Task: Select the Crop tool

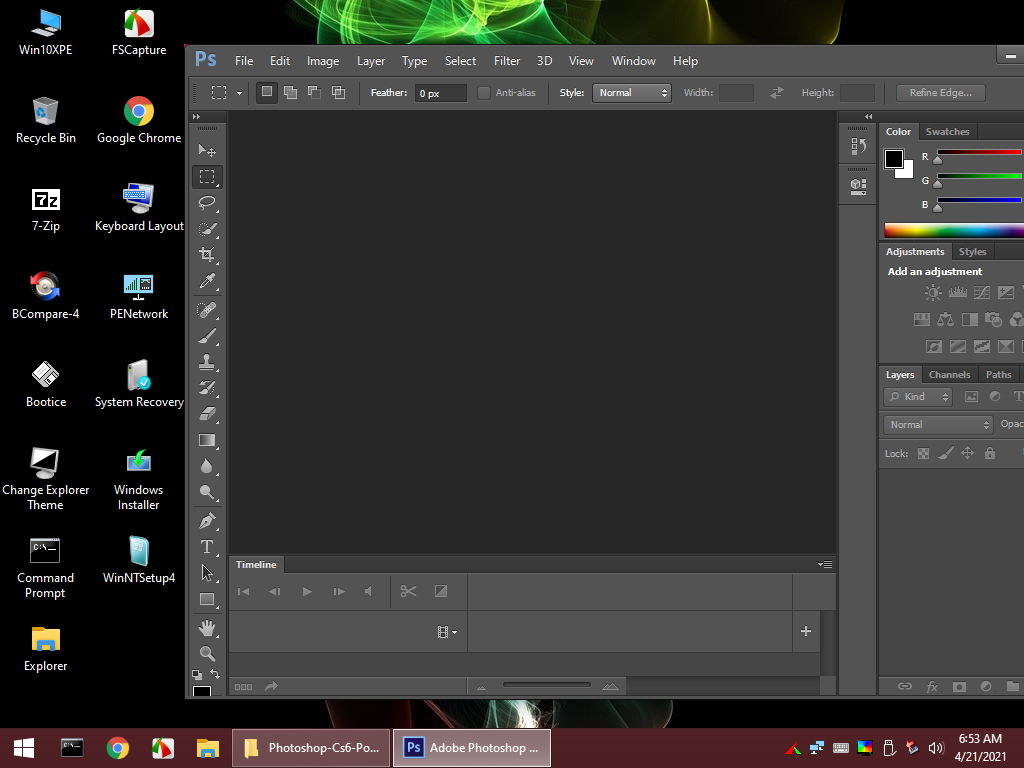Action: click(x=207, y=255)
